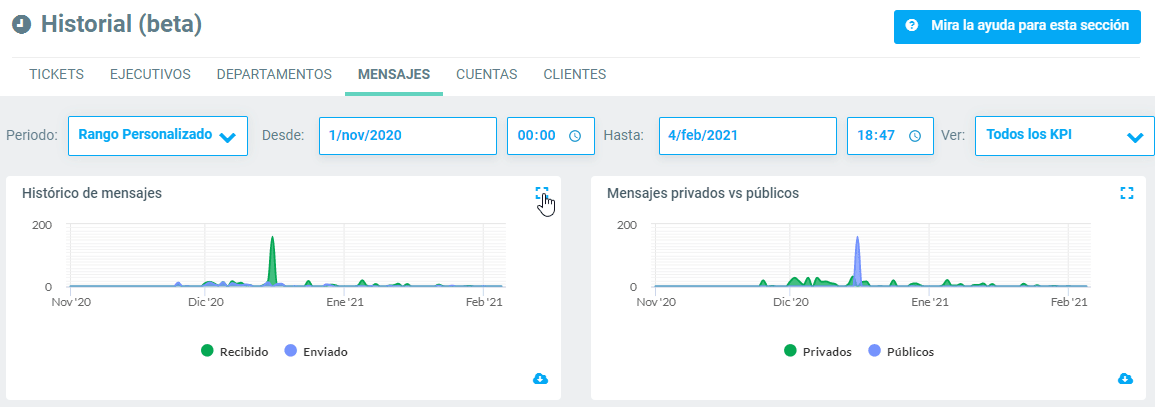The image size is (1155, 407).
Task: Expand Mensajes privados vs públicos chart fullscreen
Action: pos(1126,193)
